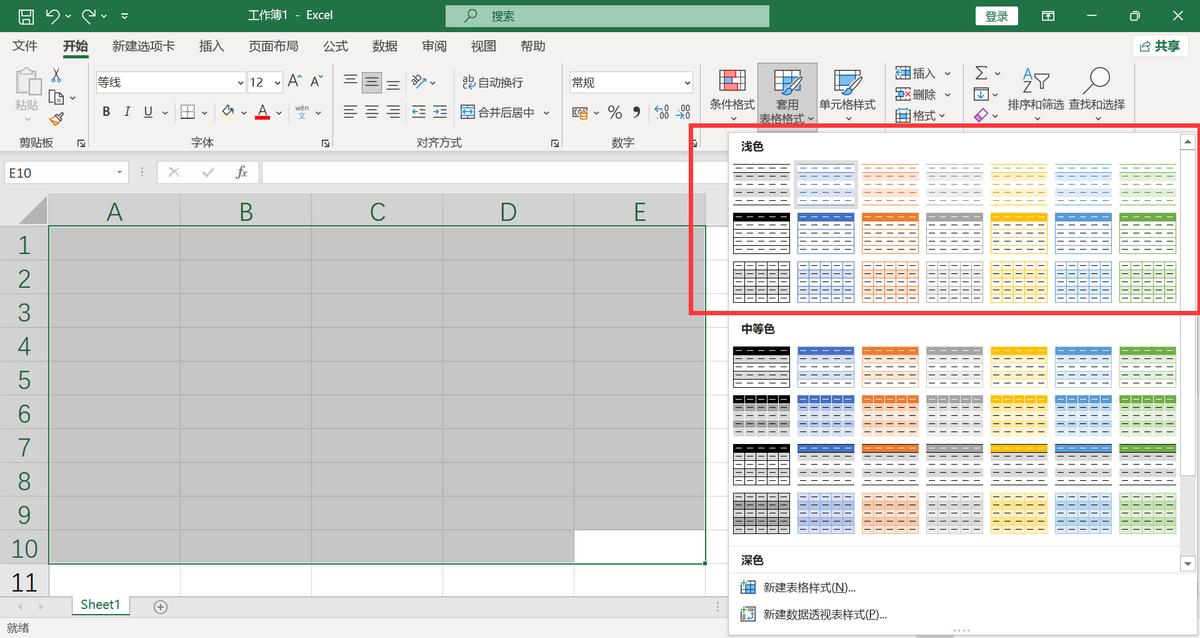Screen dimensions: 1200x638
Task: Toggle top vertical alignment
Action: tap(350, 81)
